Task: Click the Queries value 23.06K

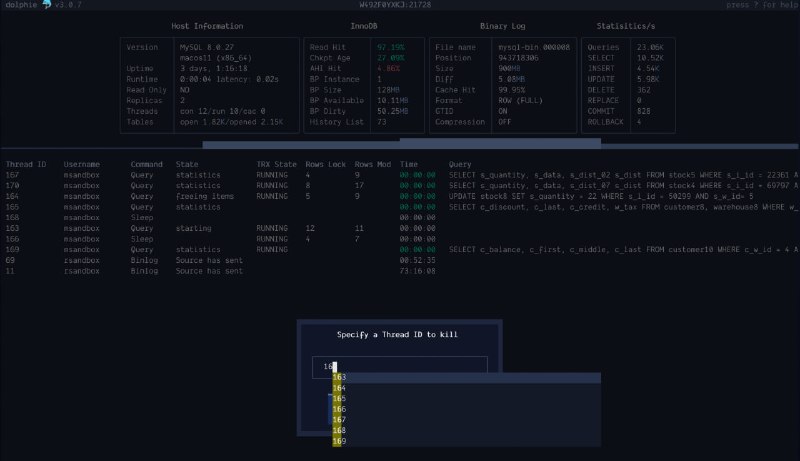Action: (650, 47)
